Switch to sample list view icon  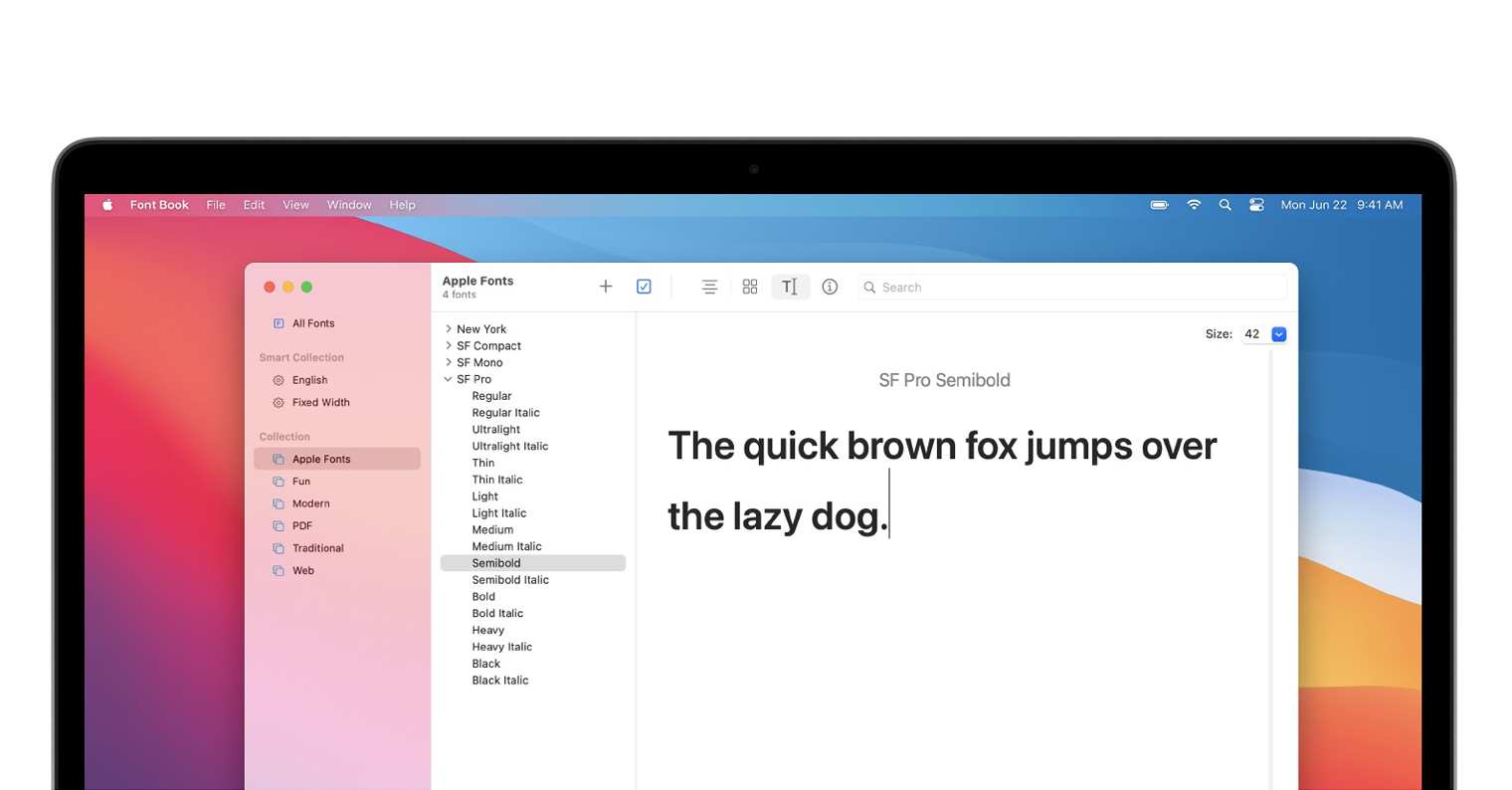click(x=709, y=287)
